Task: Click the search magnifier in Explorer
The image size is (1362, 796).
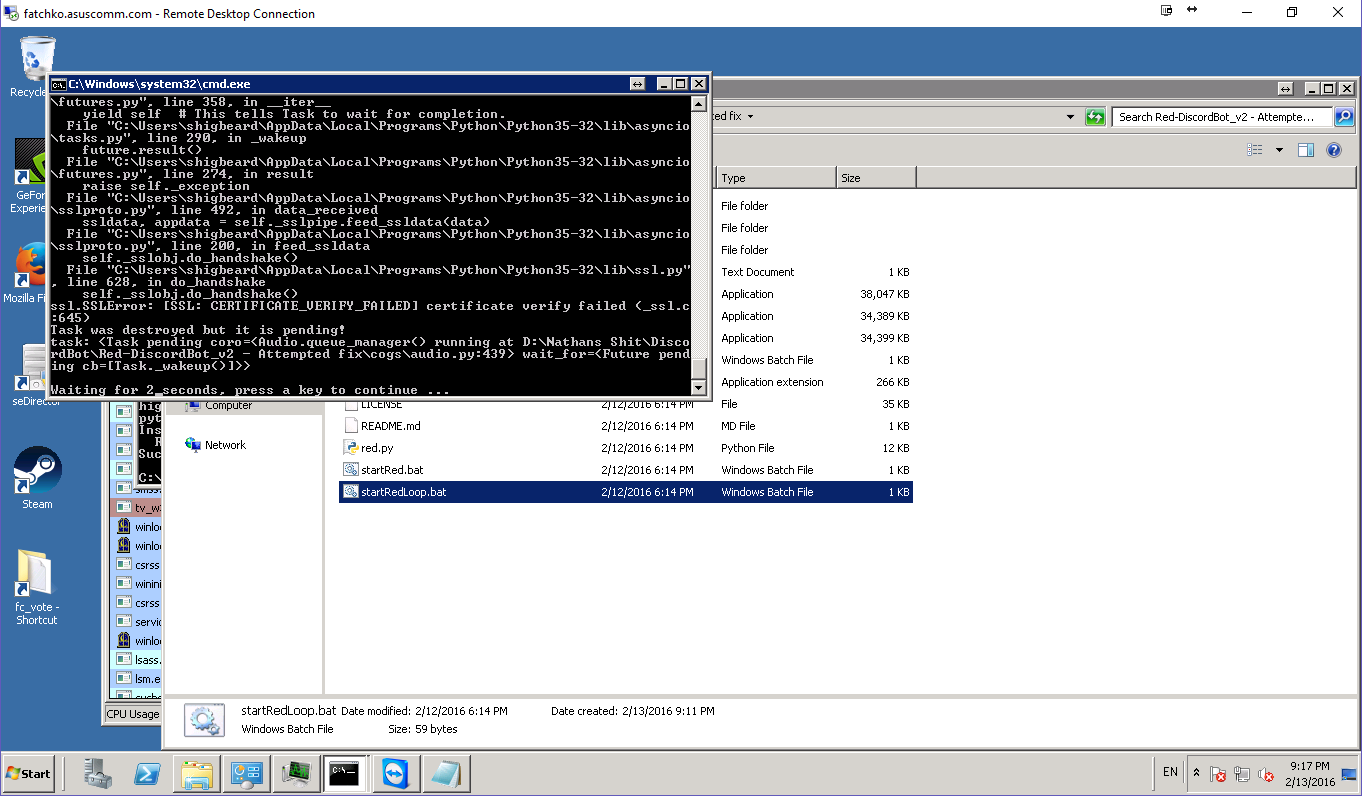Action: pos(1344,117)
